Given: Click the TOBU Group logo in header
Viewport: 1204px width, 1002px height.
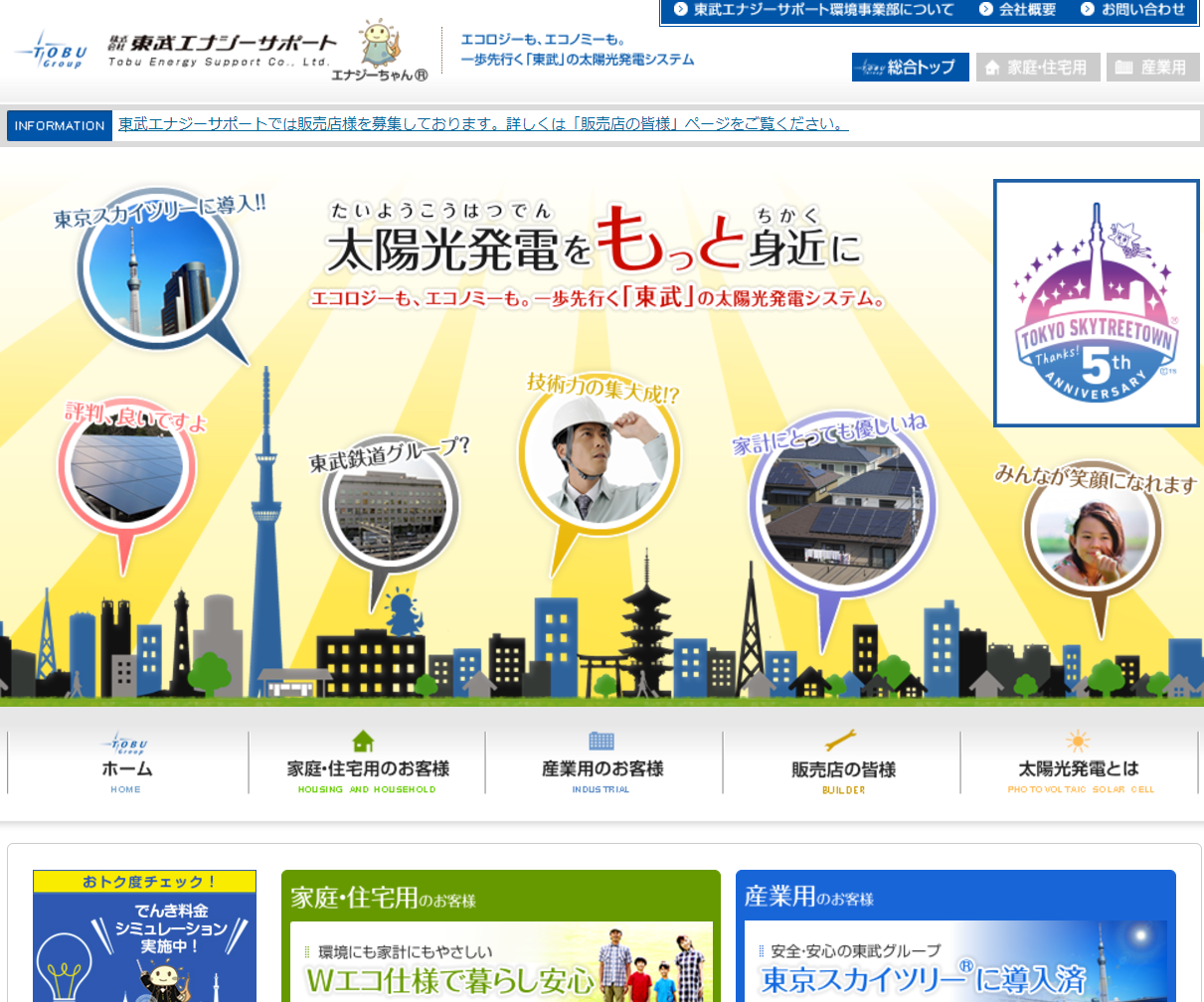Looking at the screenshot, I should coord(52,48).
